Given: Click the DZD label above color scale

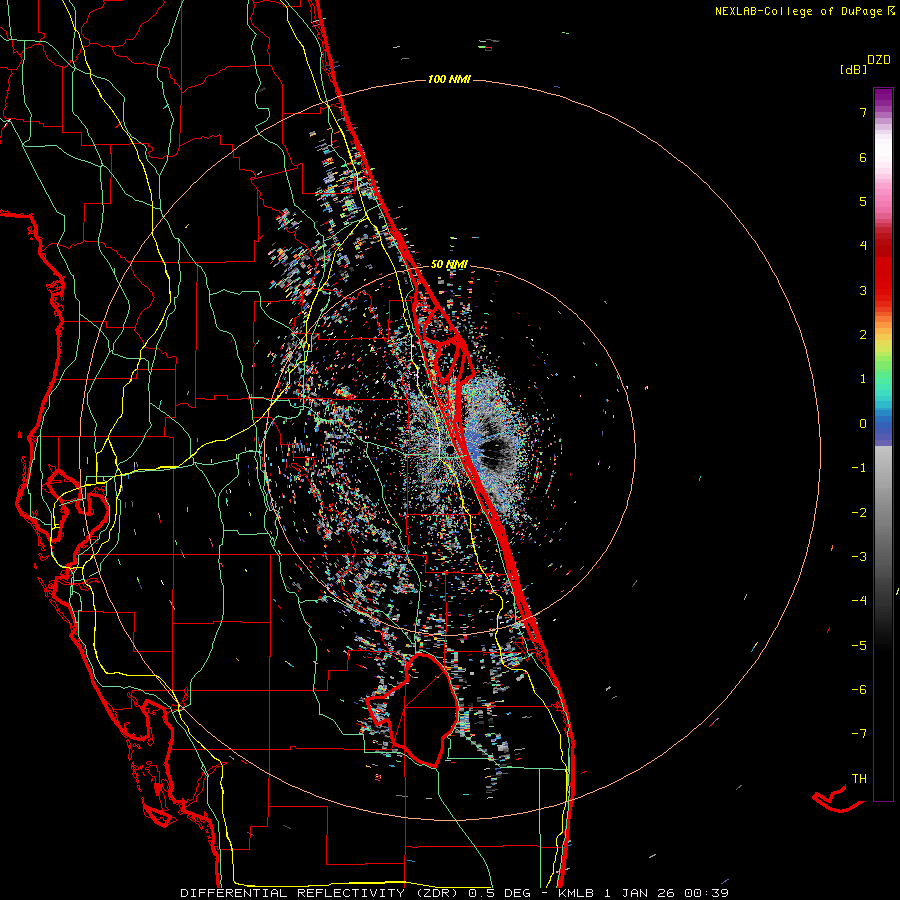Looking at the screenshot, I should click(x=878, y=60).
